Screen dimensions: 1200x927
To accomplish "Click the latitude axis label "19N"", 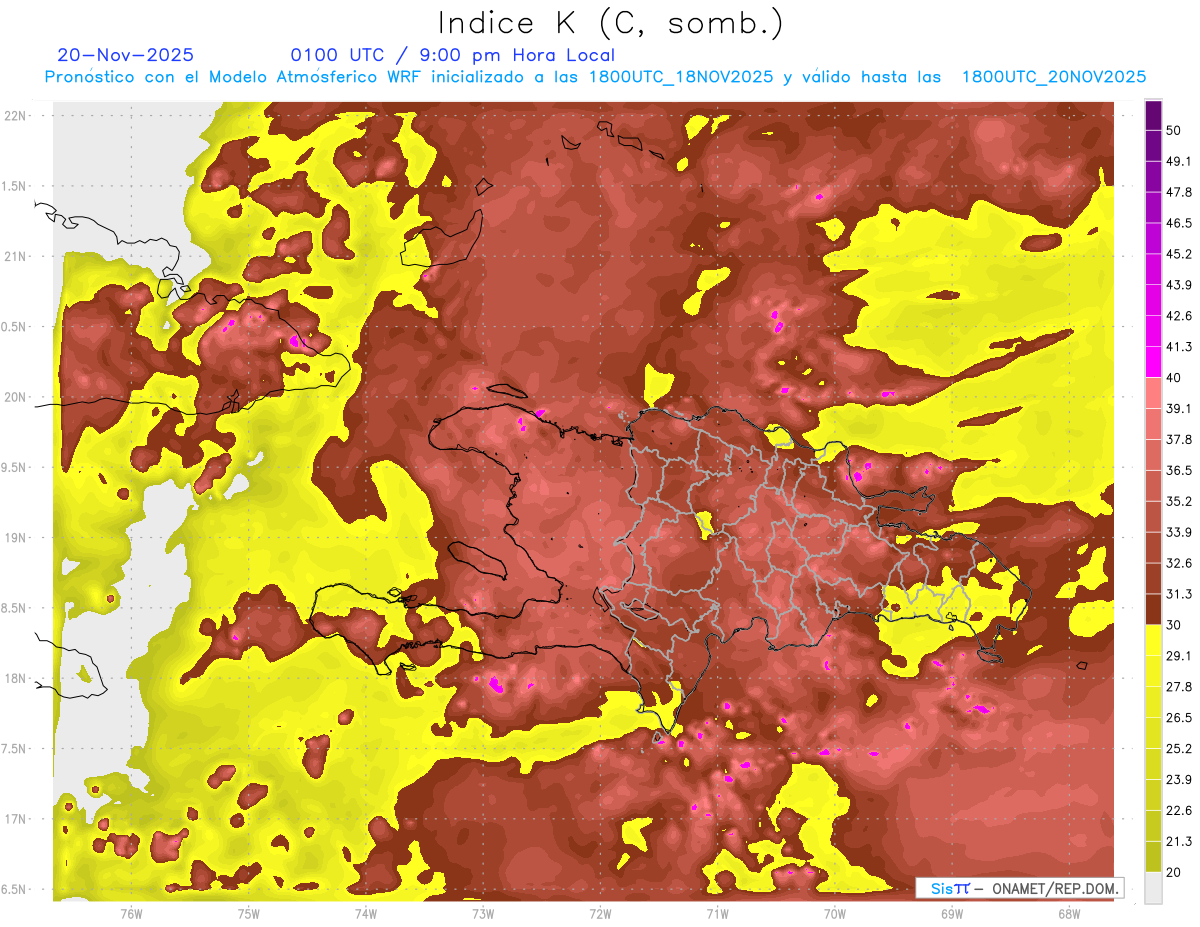I will 14,538.
